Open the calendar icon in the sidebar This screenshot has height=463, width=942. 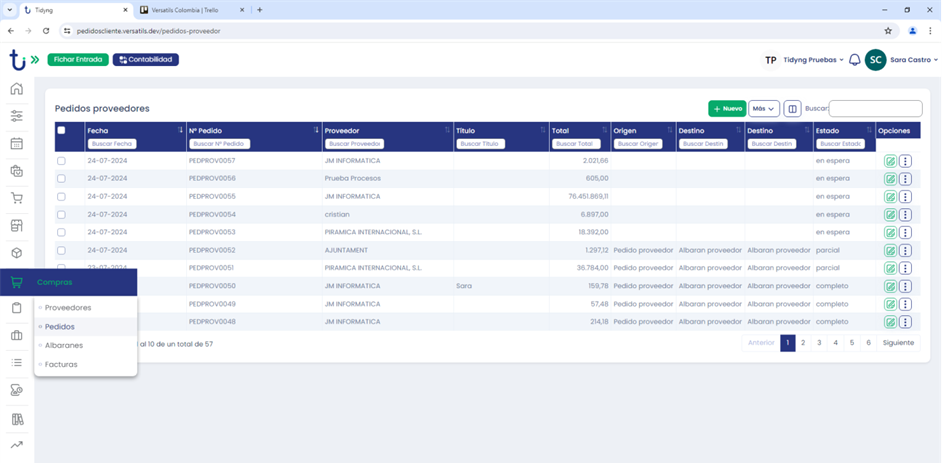coord(16,143)
